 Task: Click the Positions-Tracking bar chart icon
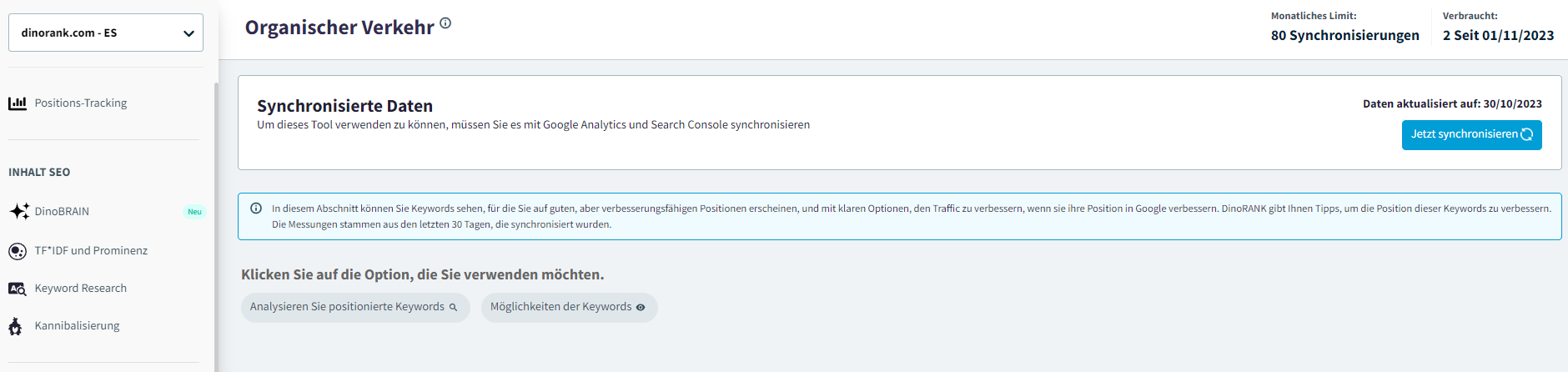(18, 103)
